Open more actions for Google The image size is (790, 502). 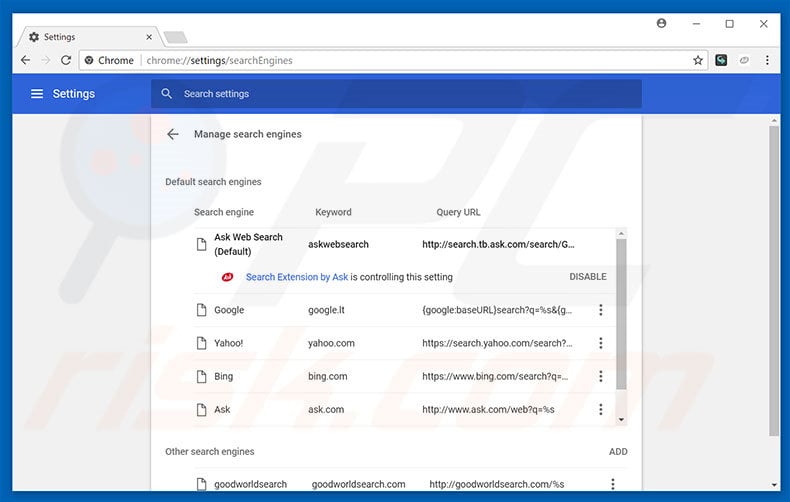(x=601, y=310)
